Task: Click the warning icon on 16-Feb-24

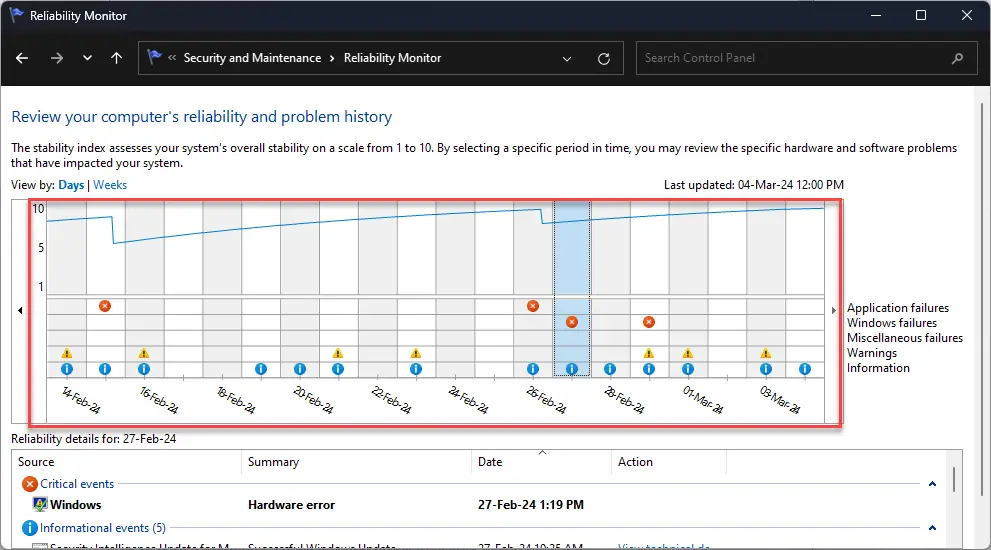Action: point(144,353)
